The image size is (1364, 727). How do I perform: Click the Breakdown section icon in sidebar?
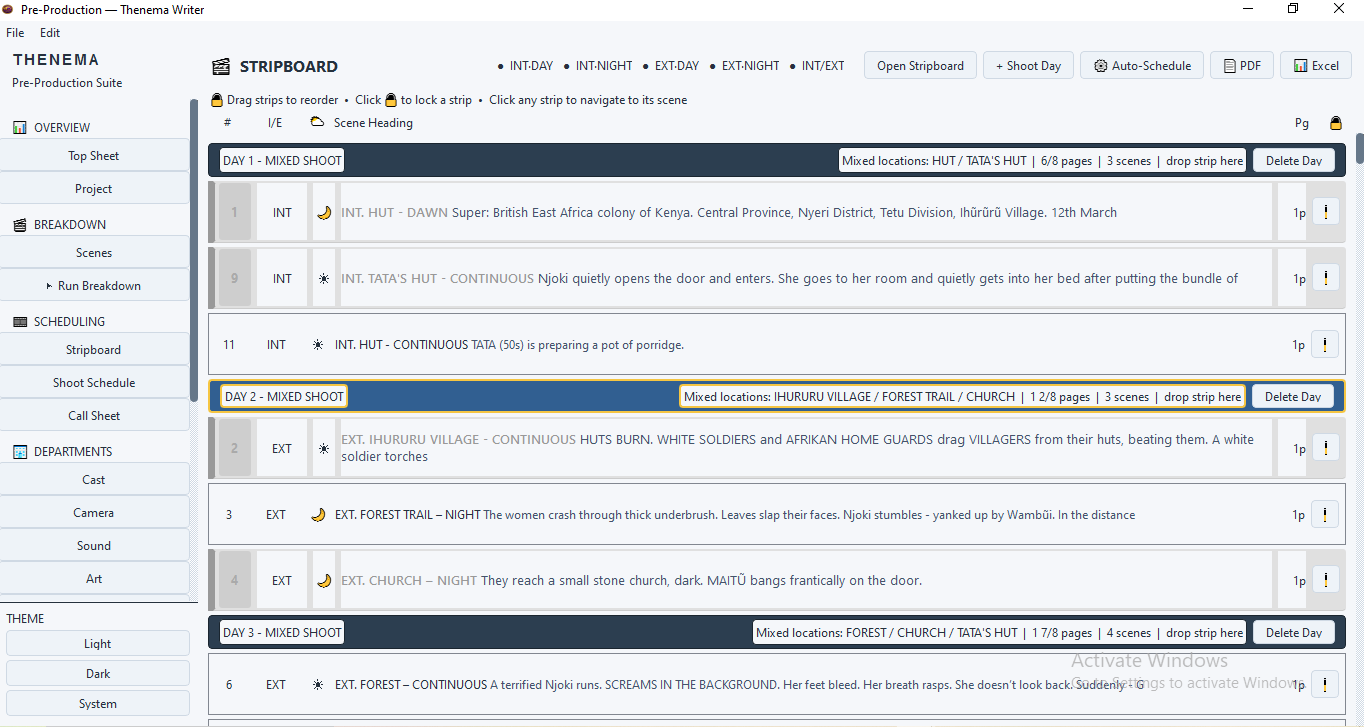pos(20,225)
